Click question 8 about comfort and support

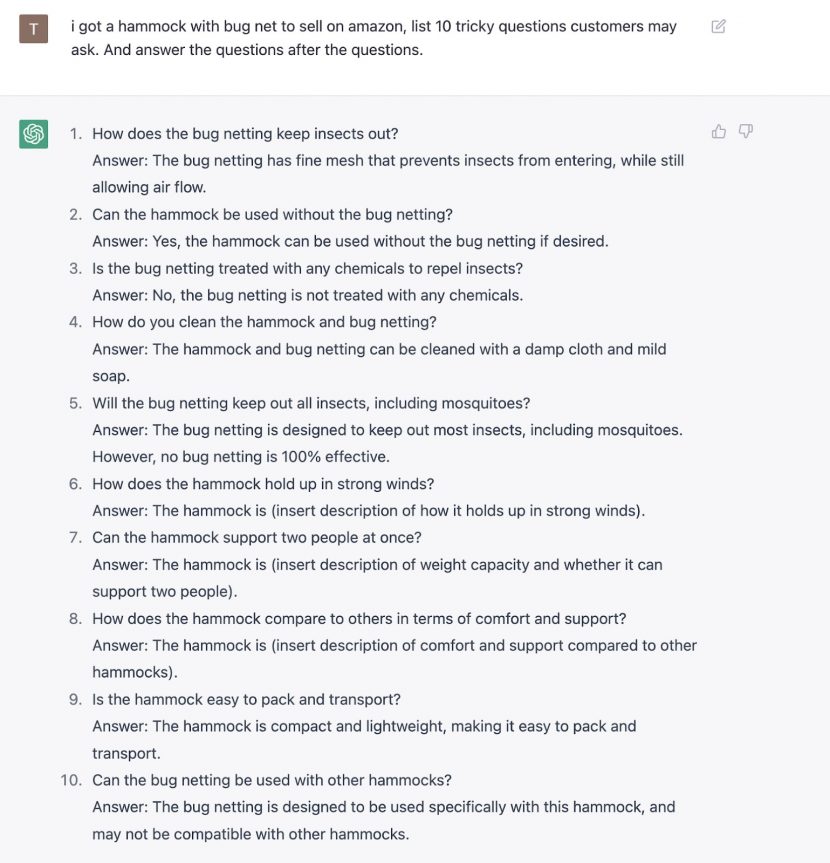coord(359,619)
